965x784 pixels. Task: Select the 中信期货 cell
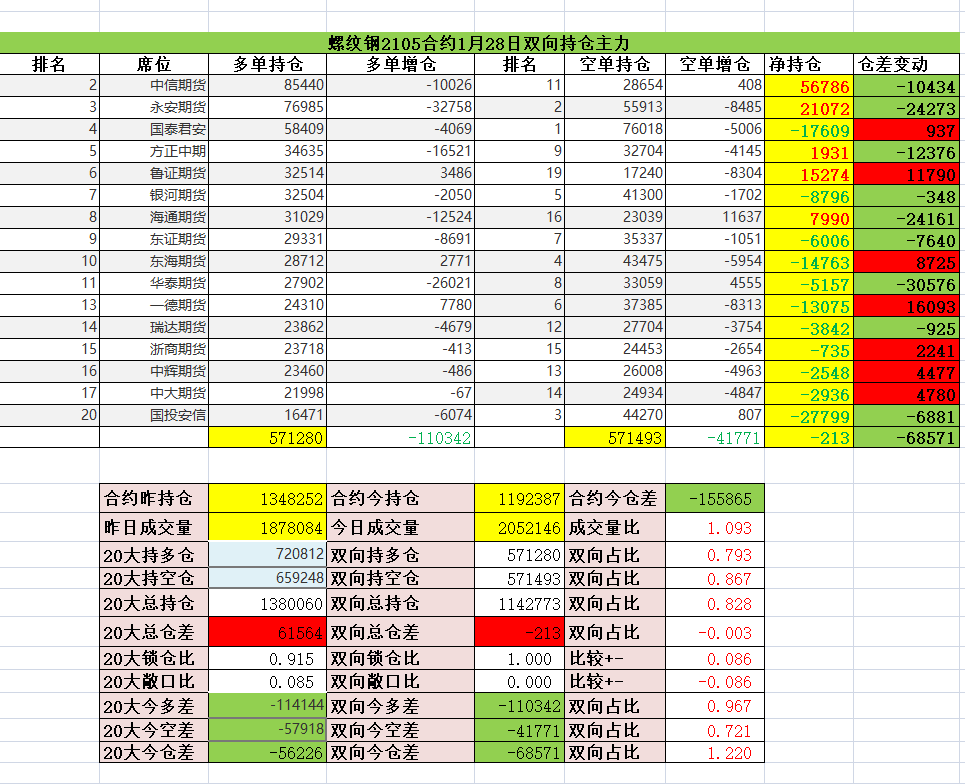154,86
